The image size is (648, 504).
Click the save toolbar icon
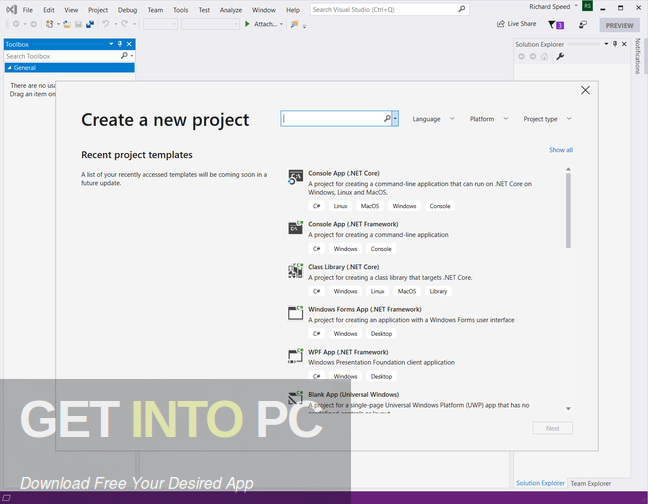click(x=79, y=24)
